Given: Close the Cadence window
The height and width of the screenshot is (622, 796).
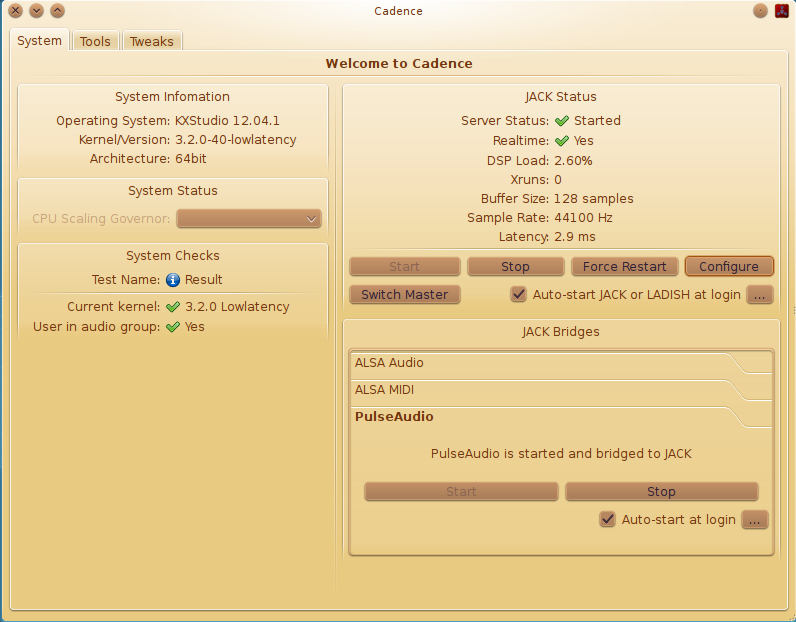Looking at the screenshot, I should [x=16, y=10].
